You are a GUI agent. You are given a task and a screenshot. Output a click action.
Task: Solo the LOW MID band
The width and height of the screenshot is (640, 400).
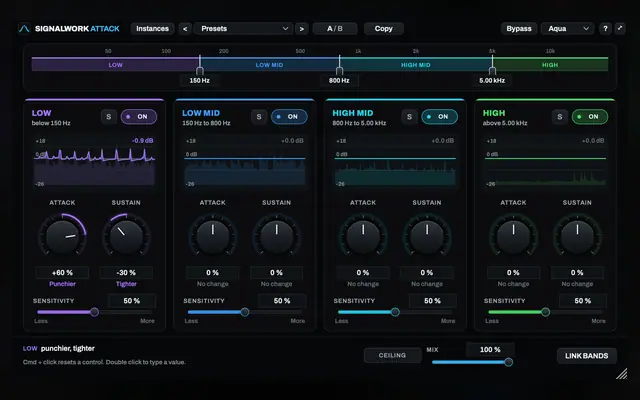pyautogui.click(x=259, y=117)
